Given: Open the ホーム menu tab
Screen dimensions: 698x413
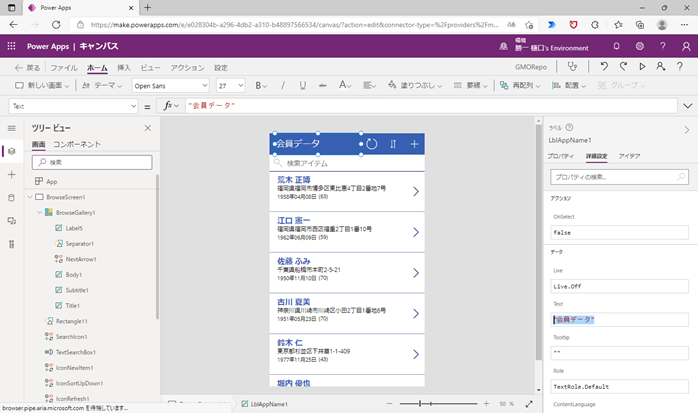Looking at the screenshot, I should point(97,68).
